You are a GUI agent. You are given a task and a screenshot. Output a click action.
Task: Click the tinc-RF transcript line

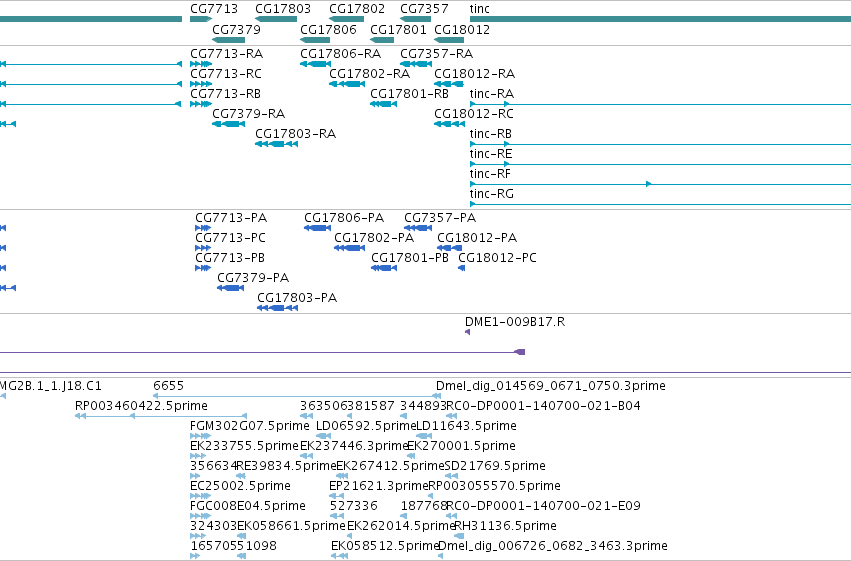click(x=660, y=184)
